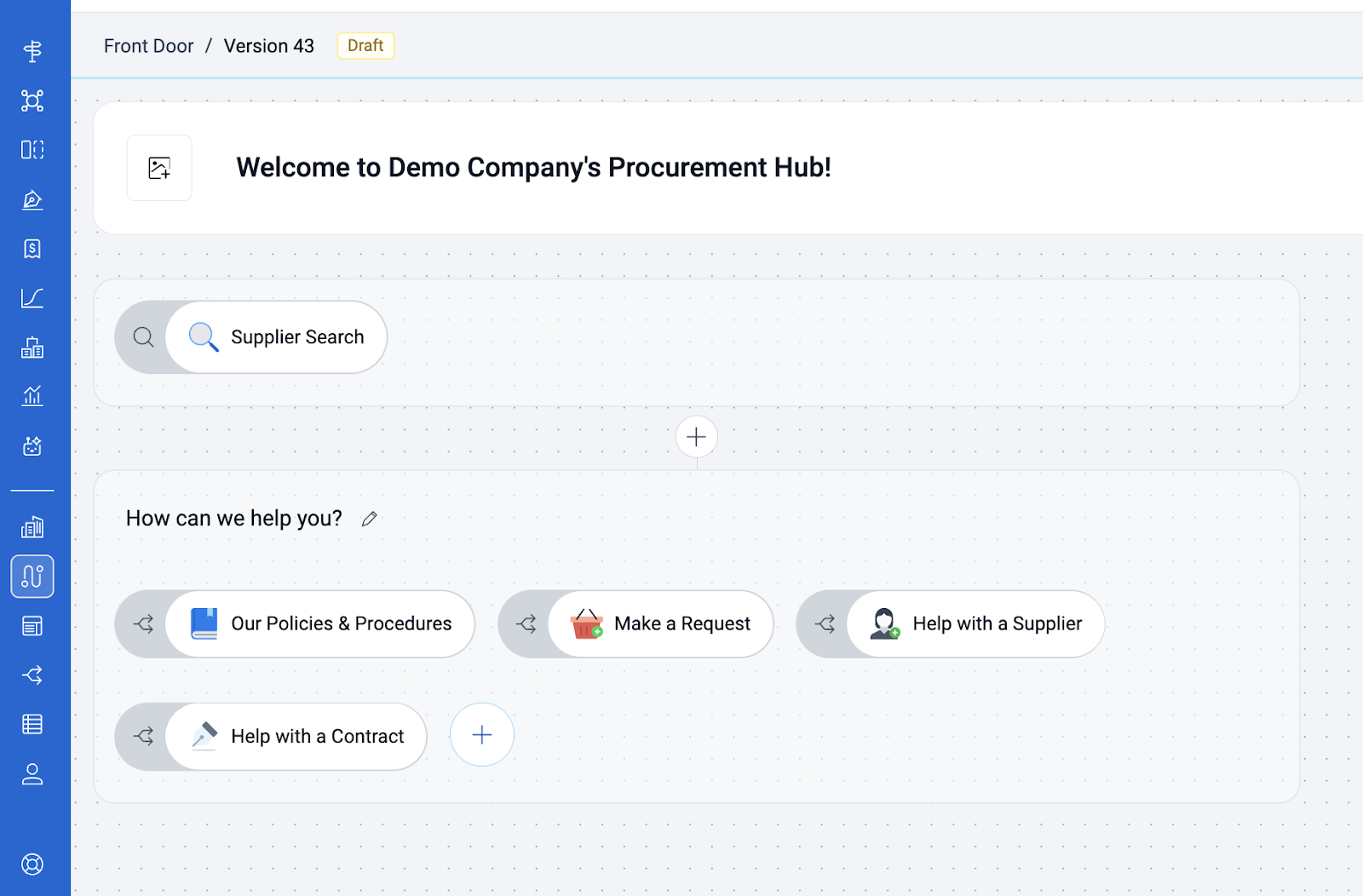Viewport: 1363px width, 896px height.
Task: Click the help lifebuoy icon
Action: coord(32,864)
